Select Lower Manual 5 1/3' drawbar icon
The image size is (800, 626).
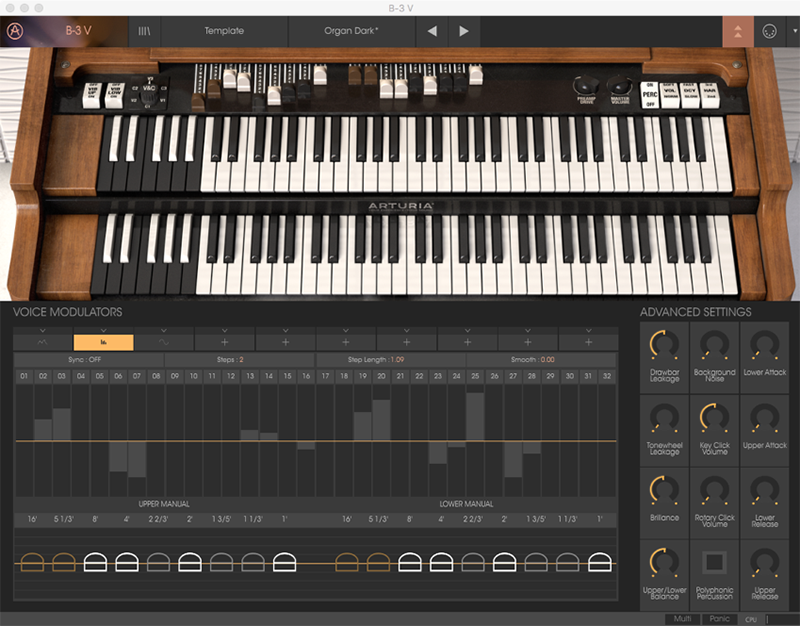(x=379, y=562)
